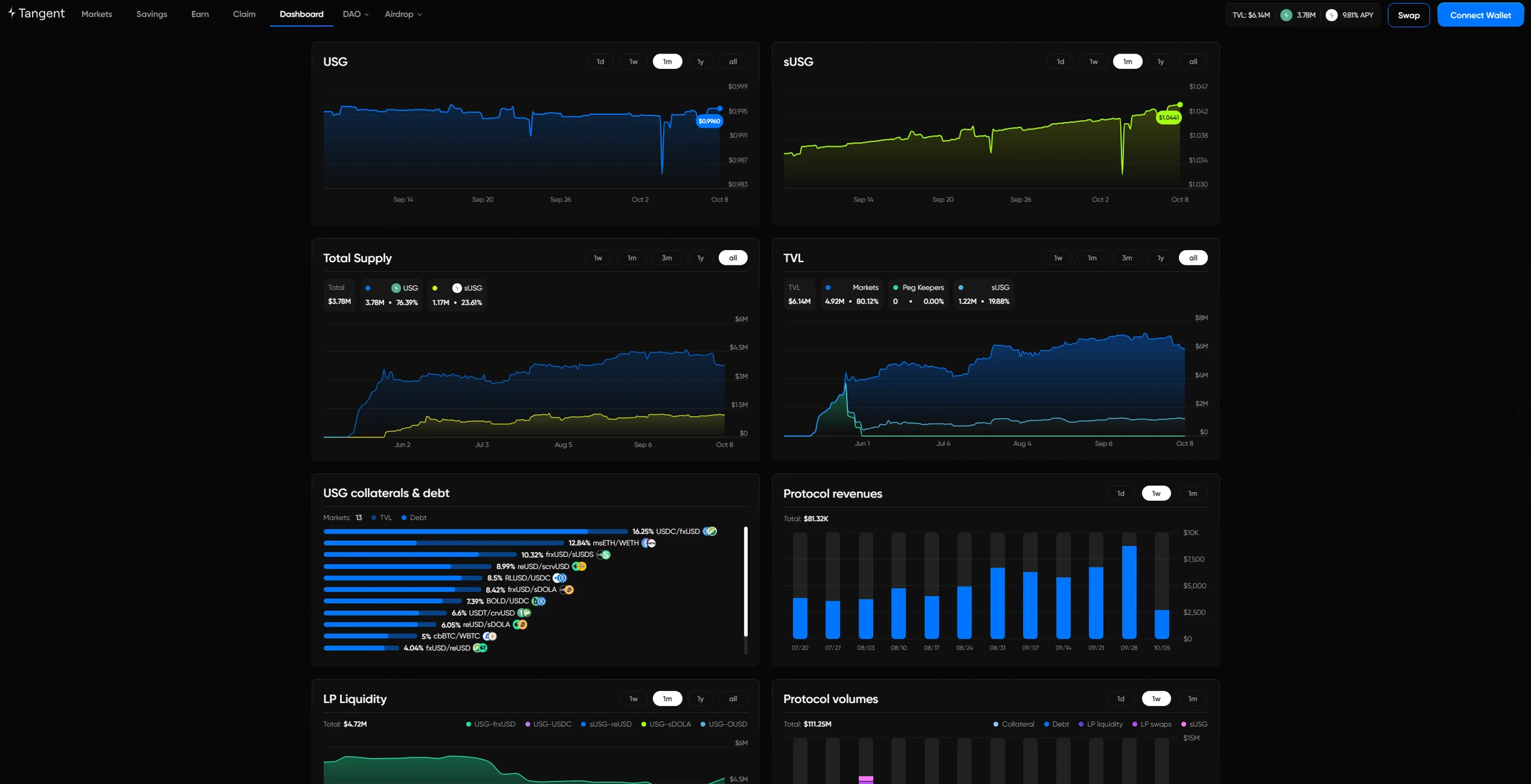
Task: Set Total Supply range to 3m
Action: tap(667, 258)
